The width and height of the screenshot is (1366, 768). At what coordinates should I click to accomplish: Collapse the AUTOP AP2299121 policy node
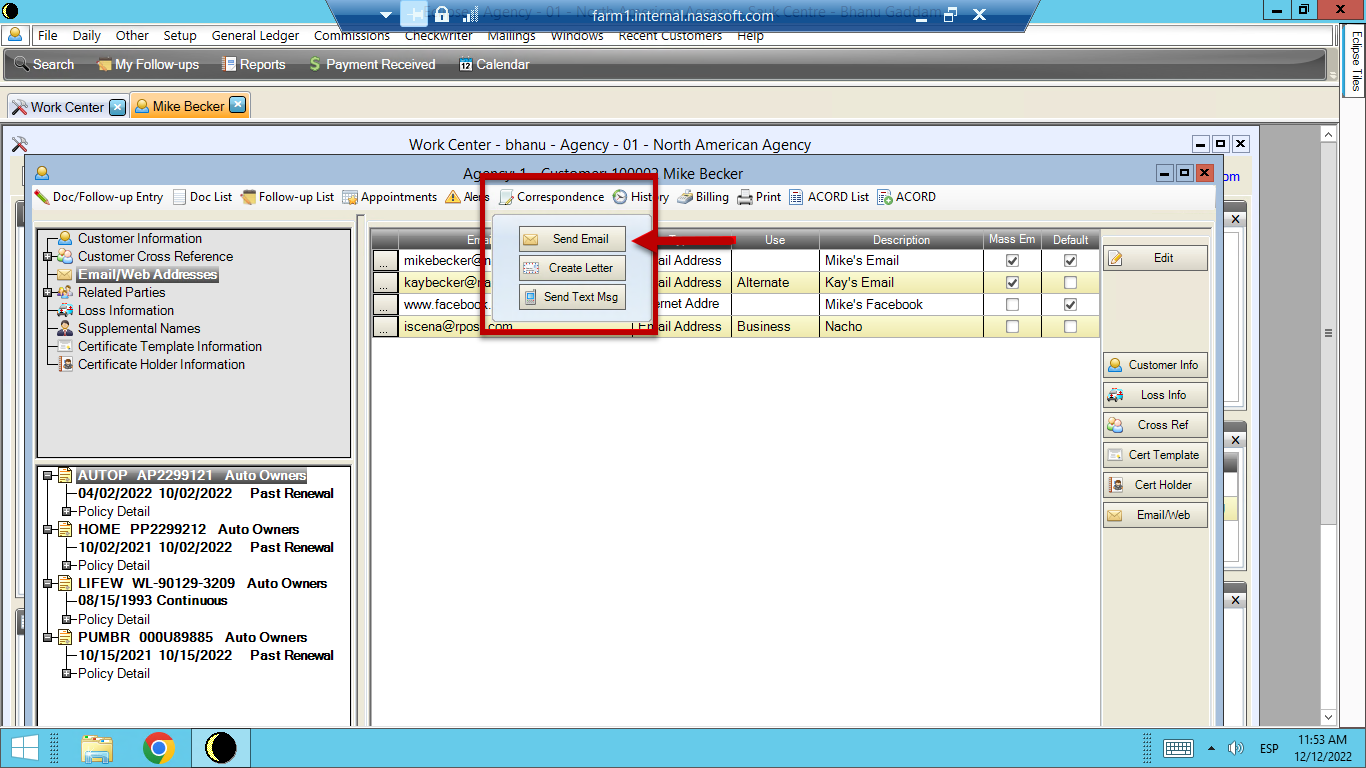pyautogui.click(x=46, y=475)
